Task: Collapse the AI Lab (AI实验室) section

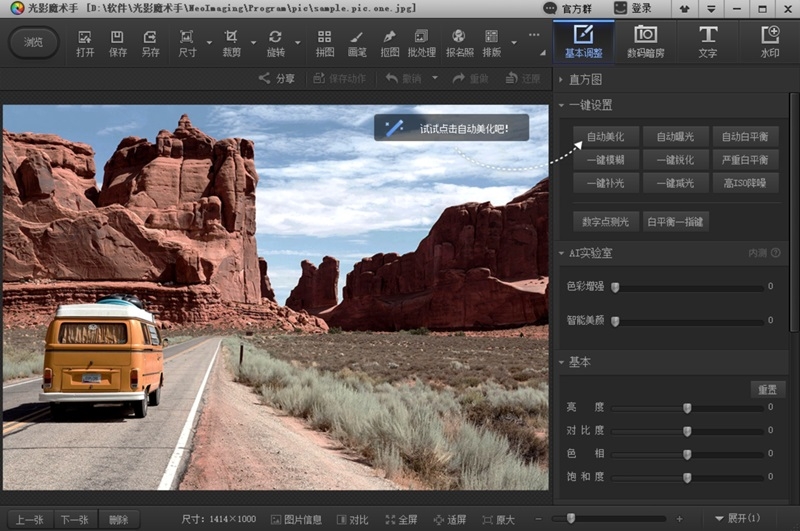Action: click(585, 253)
